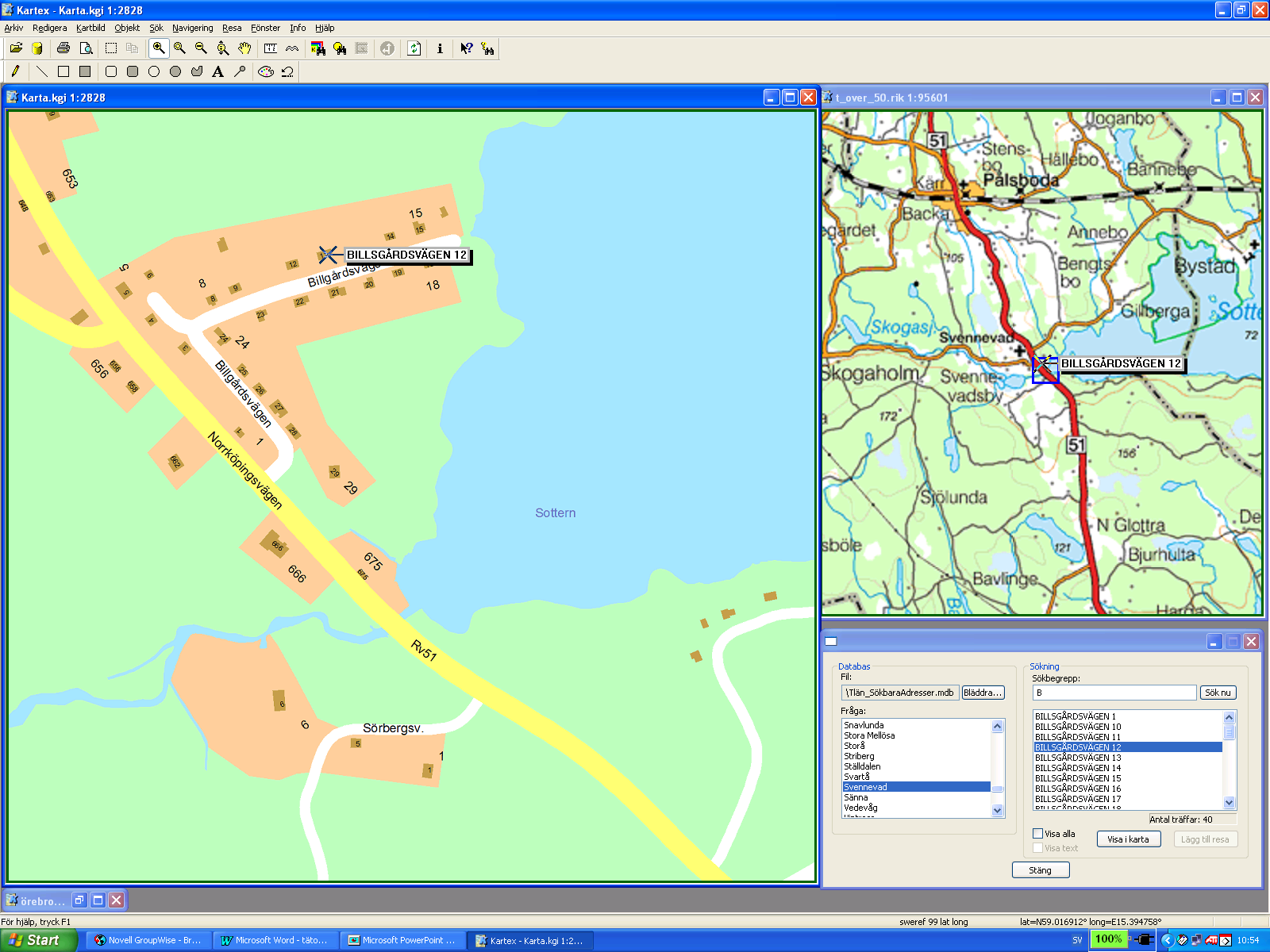Select the dashed rectangle selection tool

[111, 48]
